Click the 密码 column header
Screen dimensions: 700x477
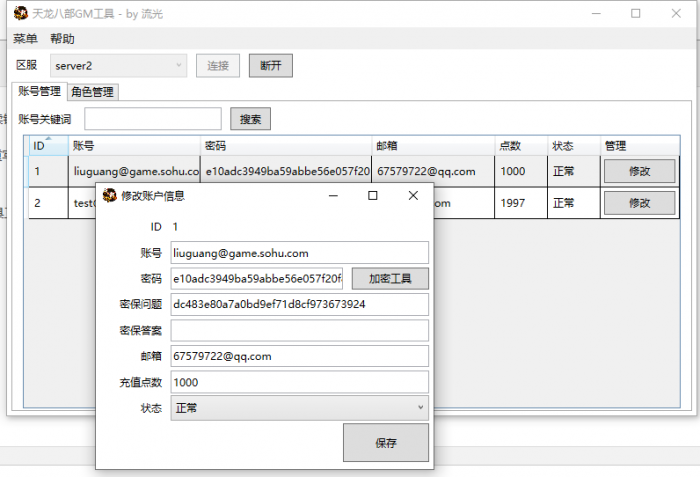(286, 146)
